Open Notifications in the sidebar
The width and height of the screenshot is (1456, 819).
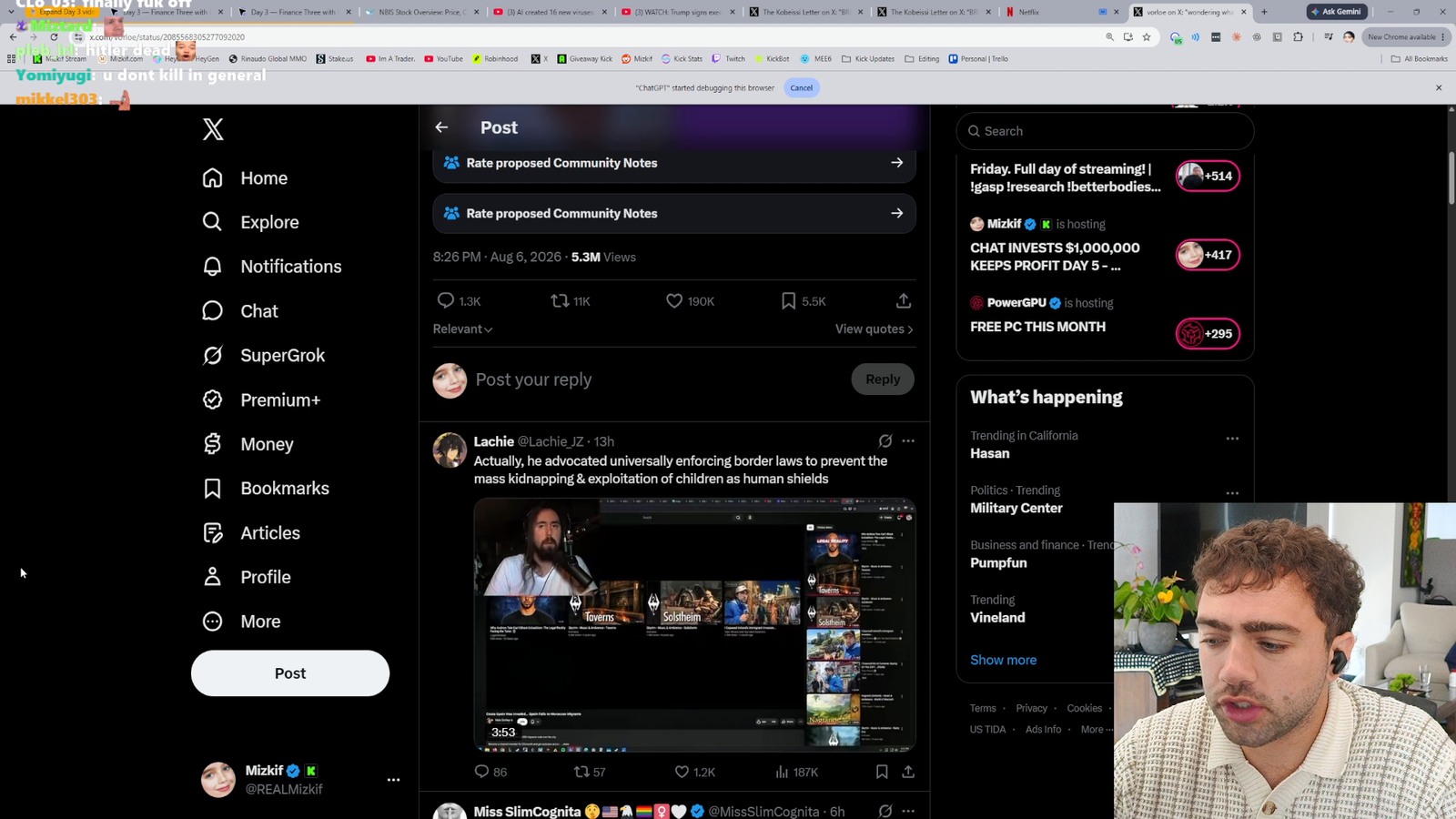(x=272, y=267)
